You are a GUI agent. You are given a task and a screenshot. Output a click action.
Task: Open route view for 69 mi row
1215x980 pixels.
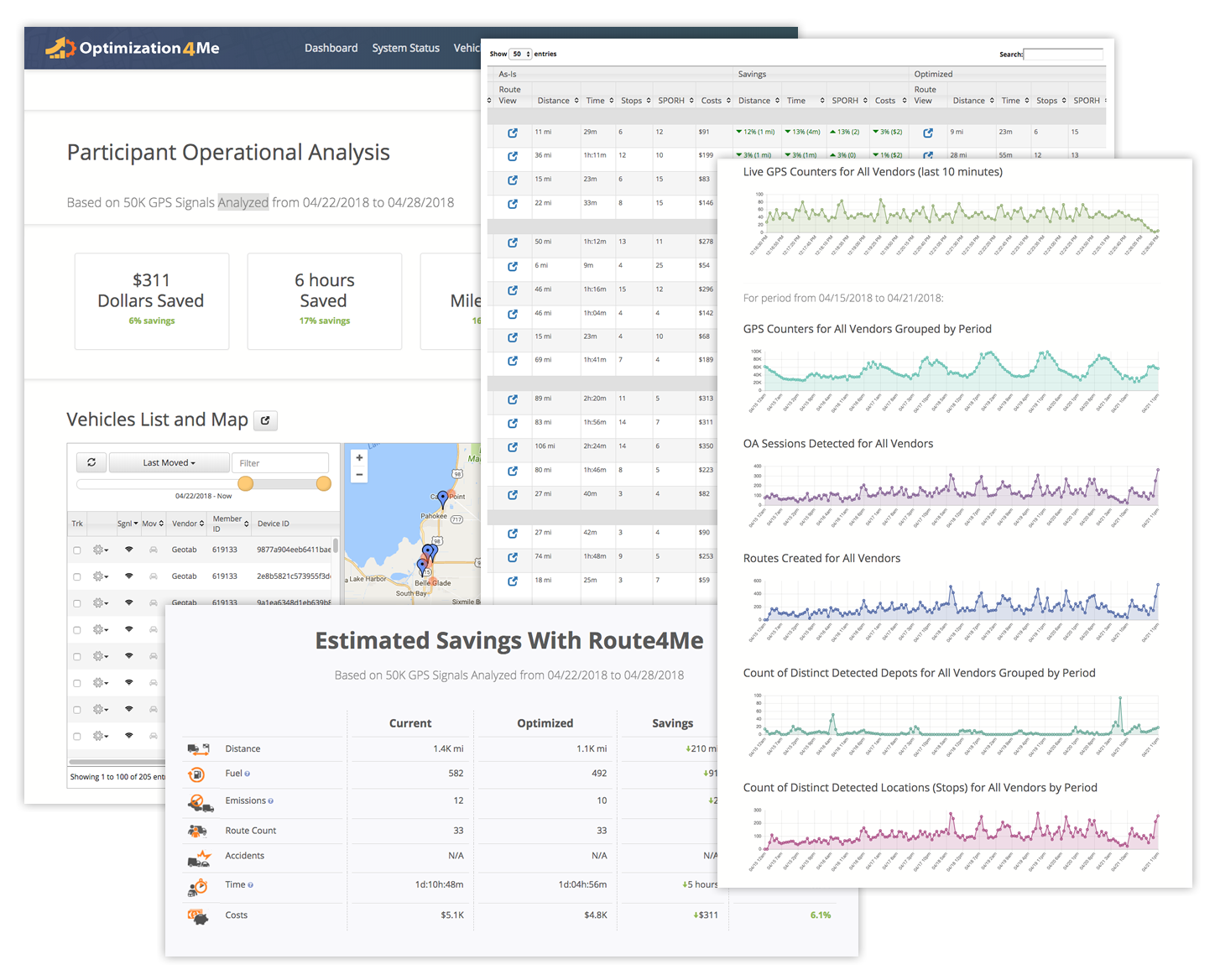(512, 361)
